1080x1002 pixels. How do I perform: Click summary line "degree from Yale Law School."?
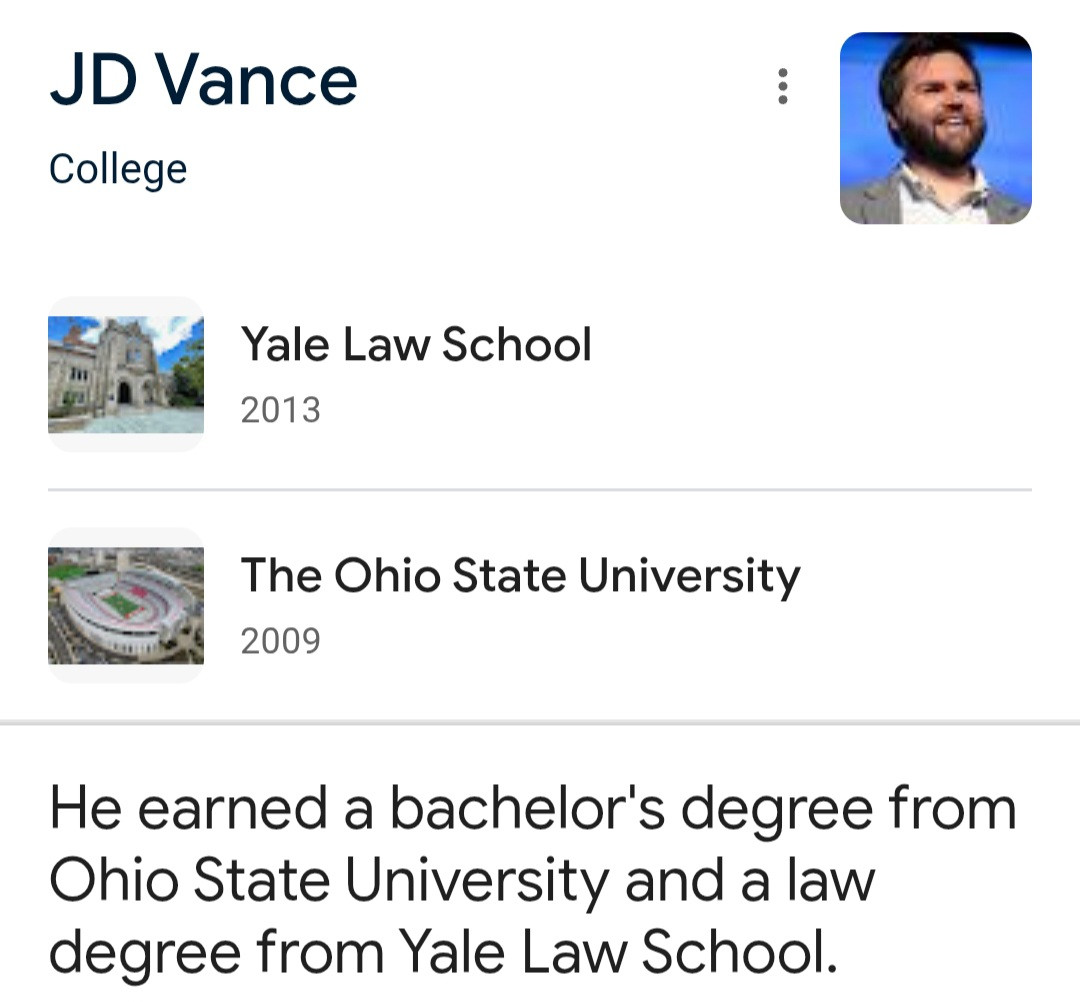[442, 952]
